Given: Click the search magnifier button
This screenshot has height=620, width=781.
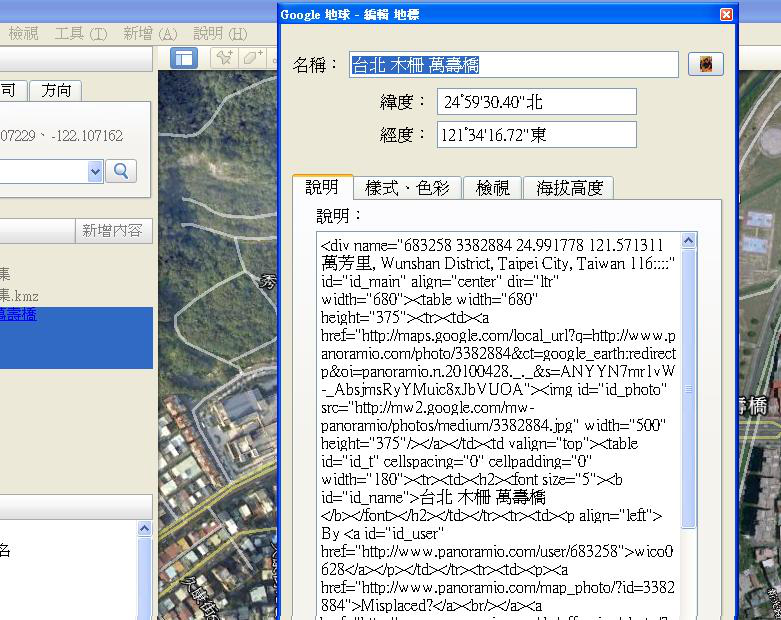Looking at the screenshot, I should (121, 171).
